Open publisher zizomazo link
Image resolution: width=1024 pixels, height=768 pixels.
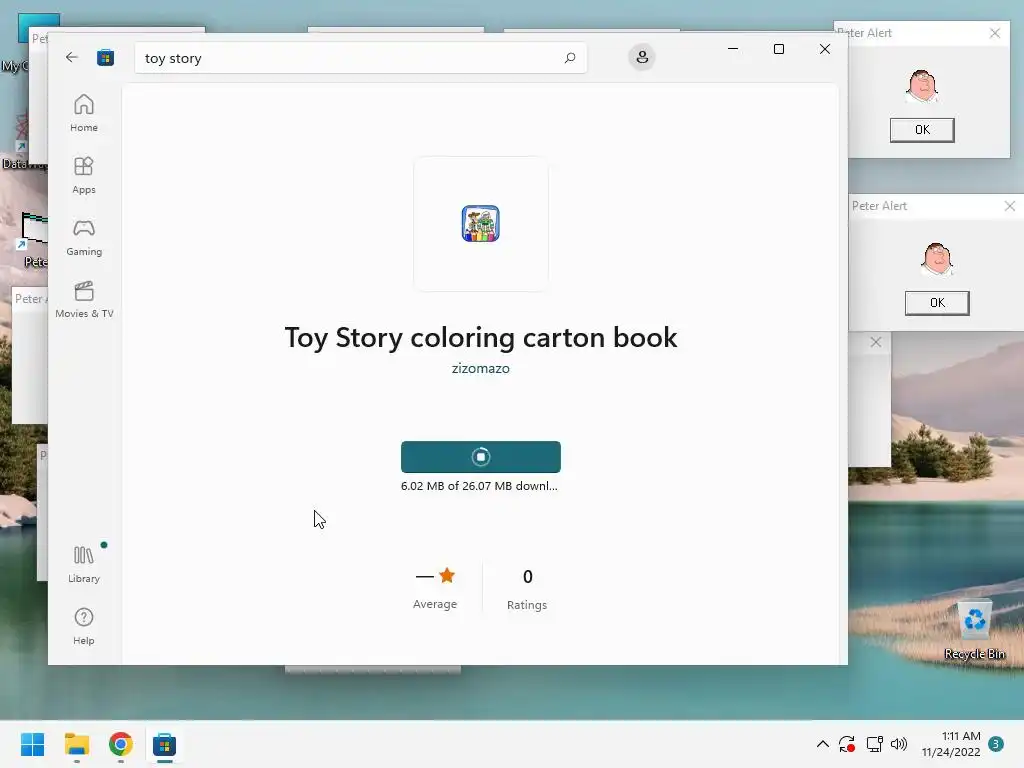[x=481, y=368]
